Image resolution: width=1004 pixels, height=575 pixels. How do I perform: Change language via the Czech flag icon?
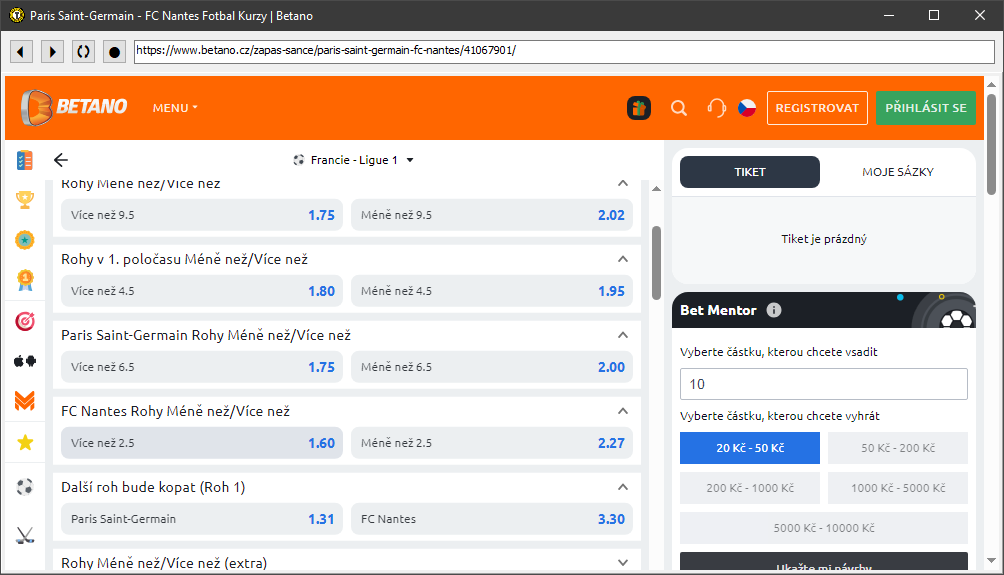[747, 108]
